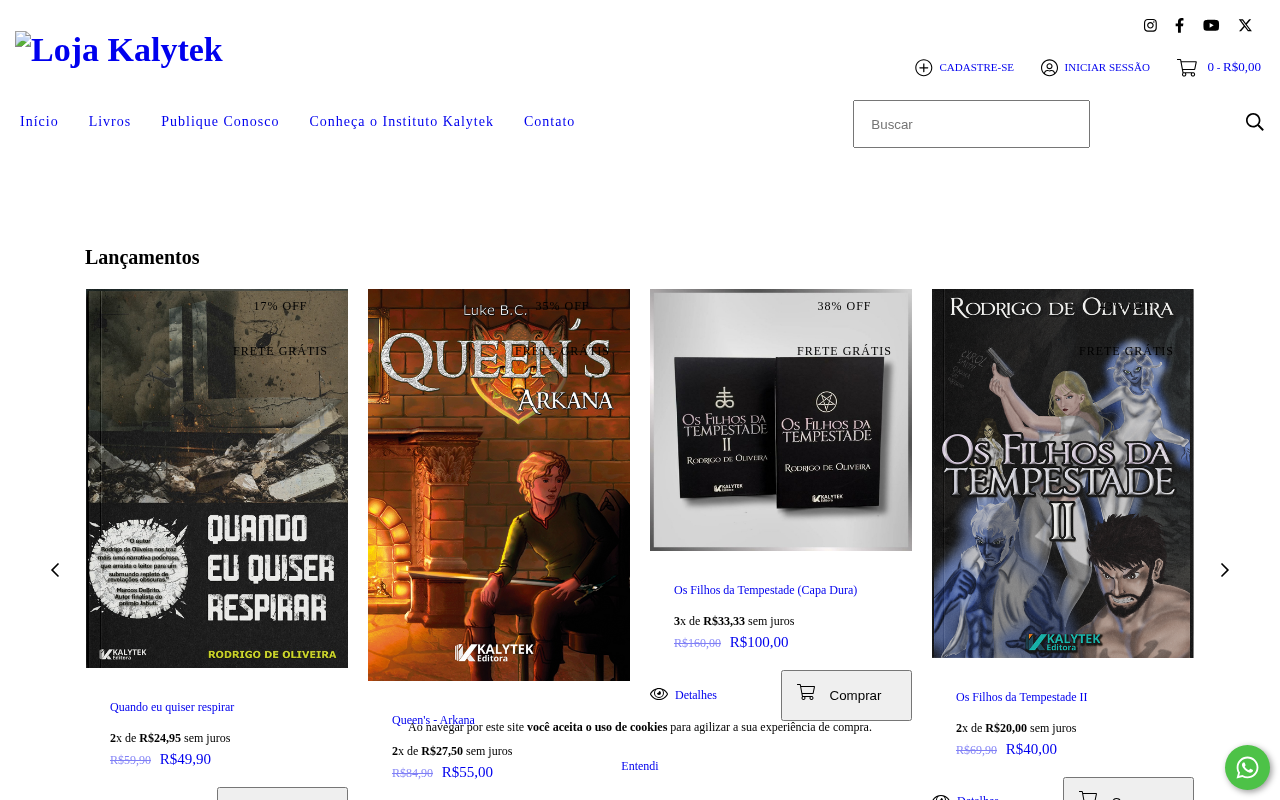Click the Lançamentos heading

click(142, 257)
